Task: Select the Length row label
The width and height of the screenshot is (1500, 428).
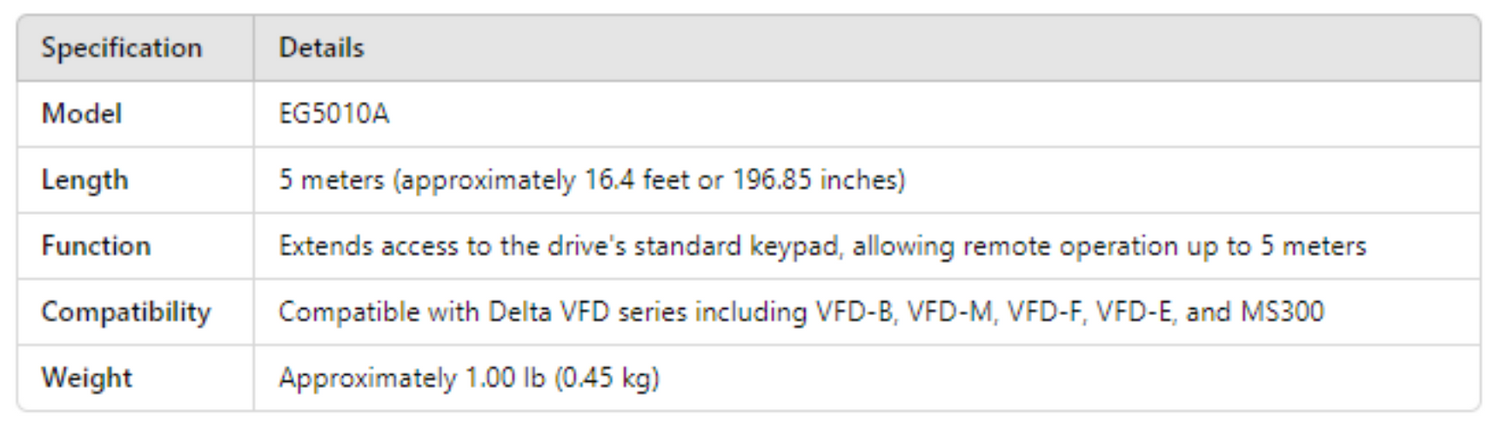Action: tap(84, 180)
